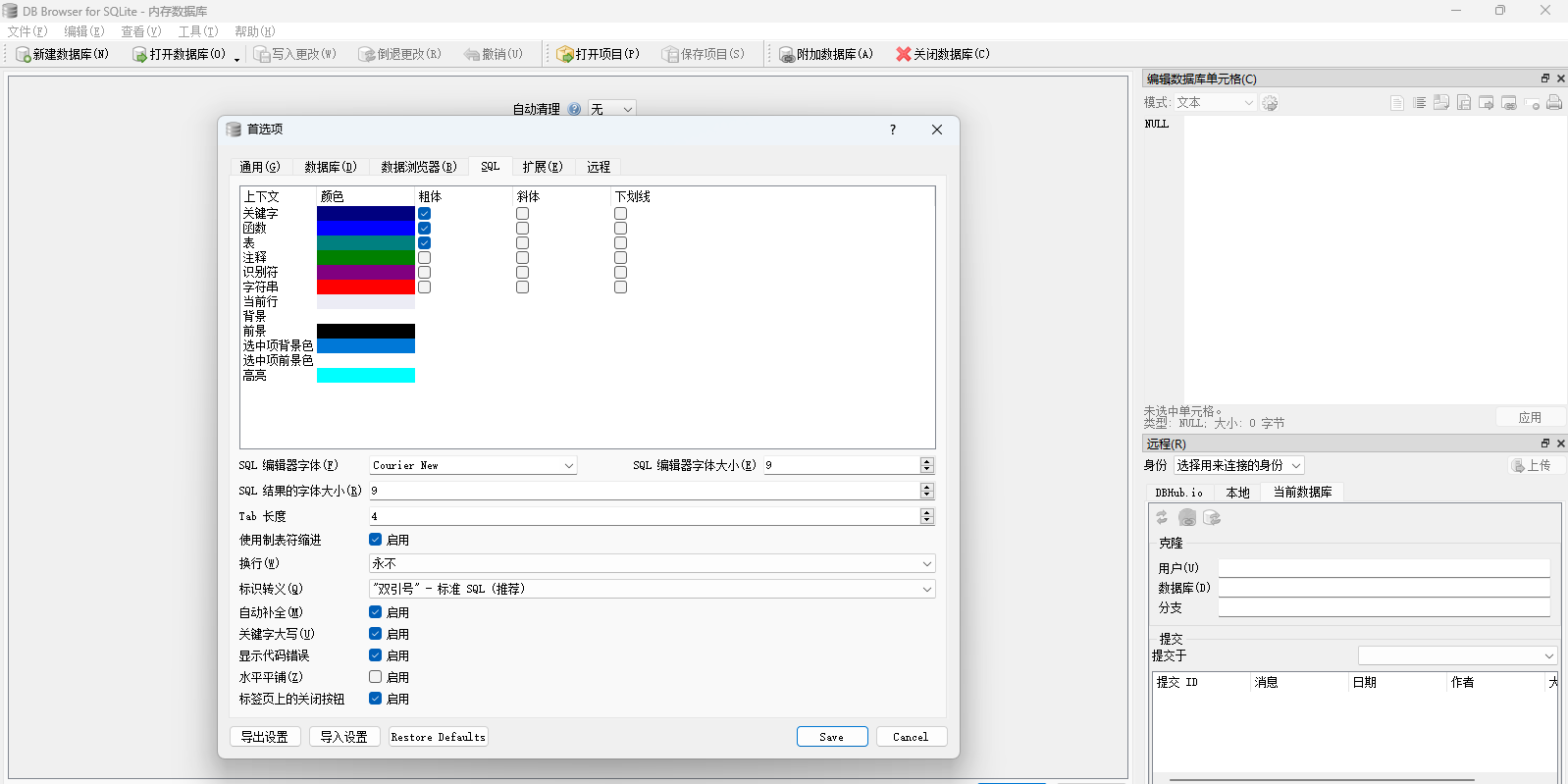1568x784 pixels.
Task: Click the window-with-link icon in cell editor
Action: [1509, 103]
